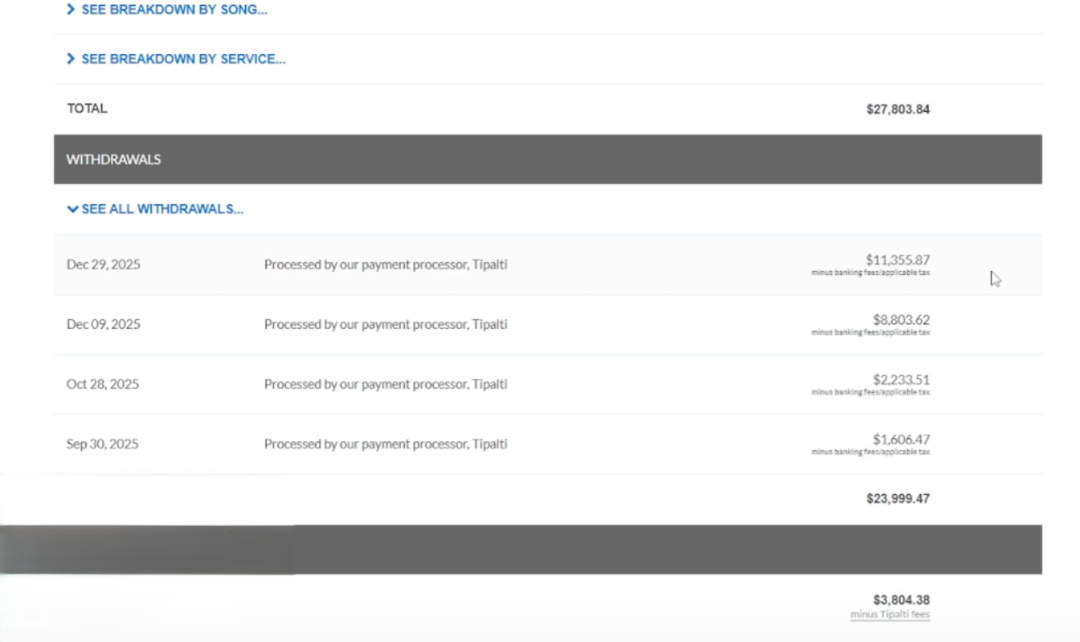Screen dimensions: 1080x642
Task: Click the Oct 28, 2025 withdrawal date
Action: pos(102,384)
